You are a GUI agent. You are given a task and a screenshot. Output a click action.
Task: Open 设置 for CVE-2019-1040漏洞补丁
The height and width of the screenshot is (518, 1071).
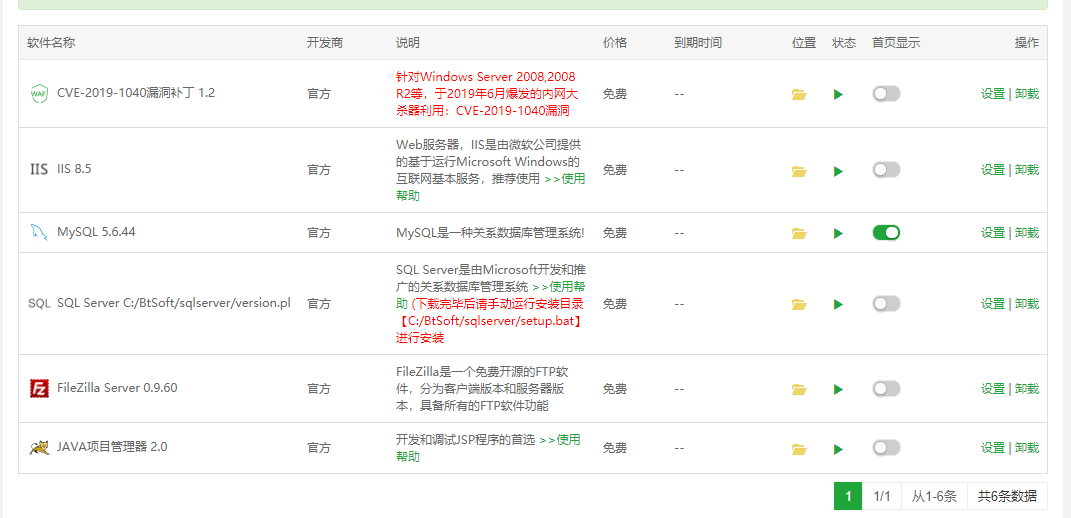[x=992, y=94]
